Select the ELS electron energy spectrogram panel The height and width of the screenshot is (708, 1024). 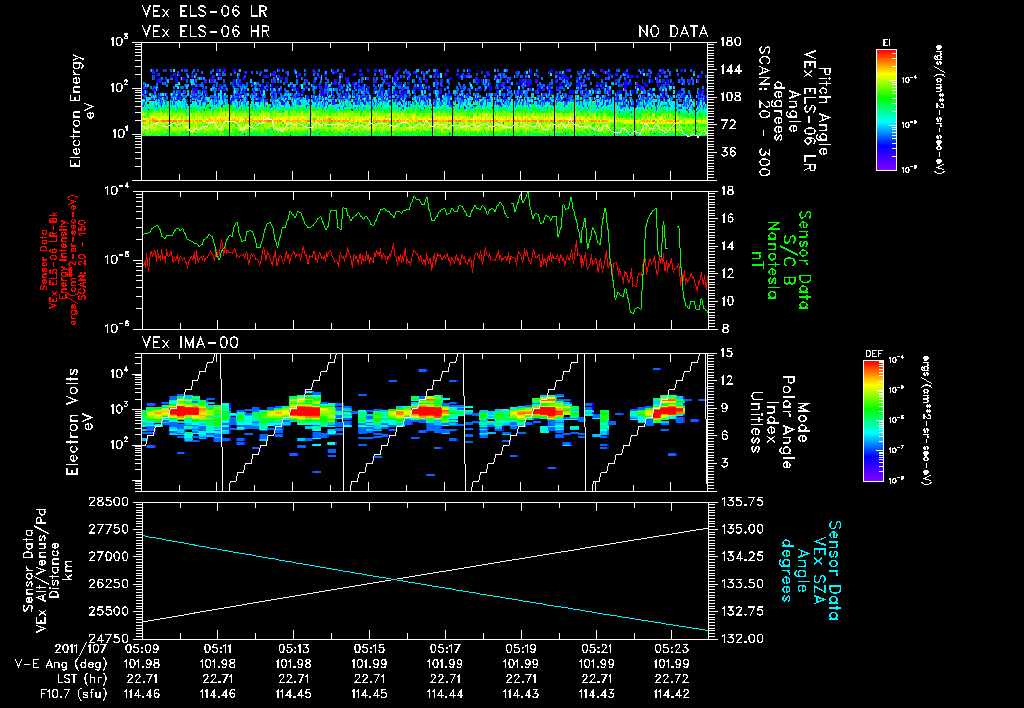424,110
